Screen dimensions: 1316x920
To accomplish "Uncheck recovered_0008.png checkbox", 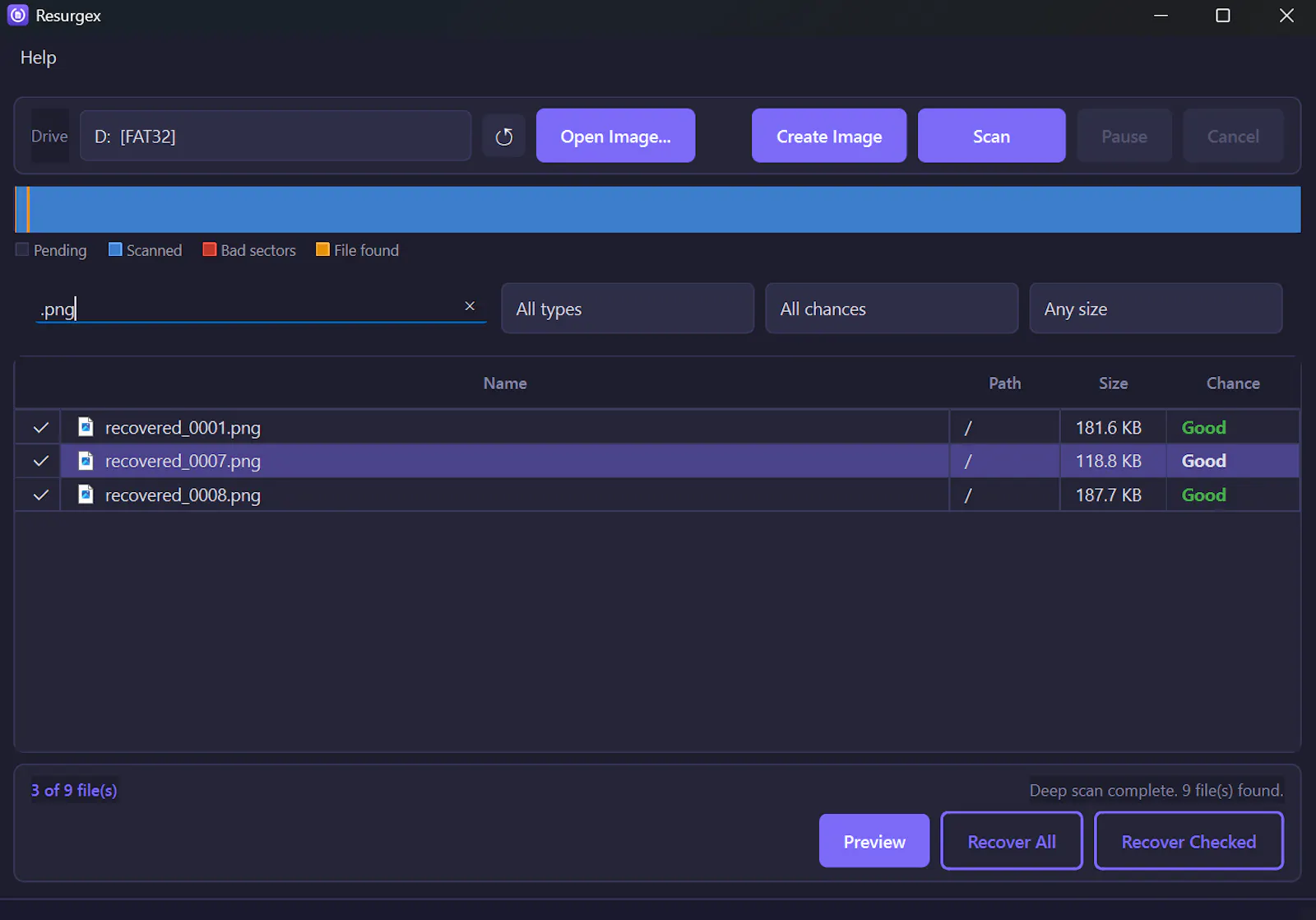I will point(40,495).
